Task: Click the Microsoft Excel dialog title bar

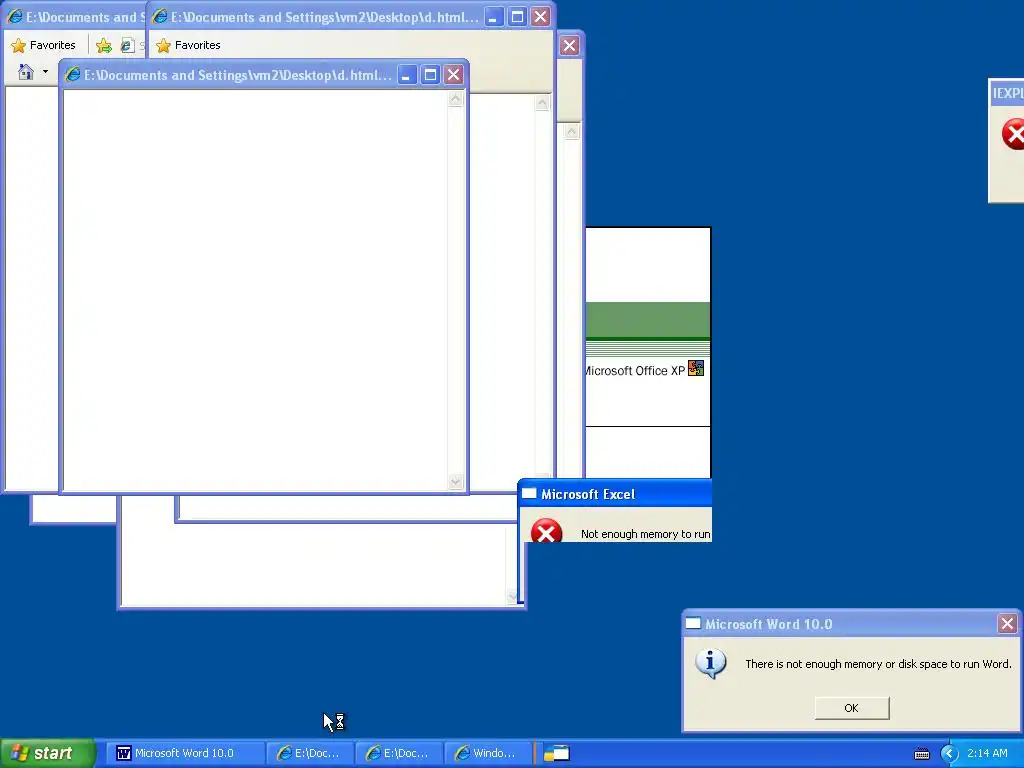Action: pos(615,494)
